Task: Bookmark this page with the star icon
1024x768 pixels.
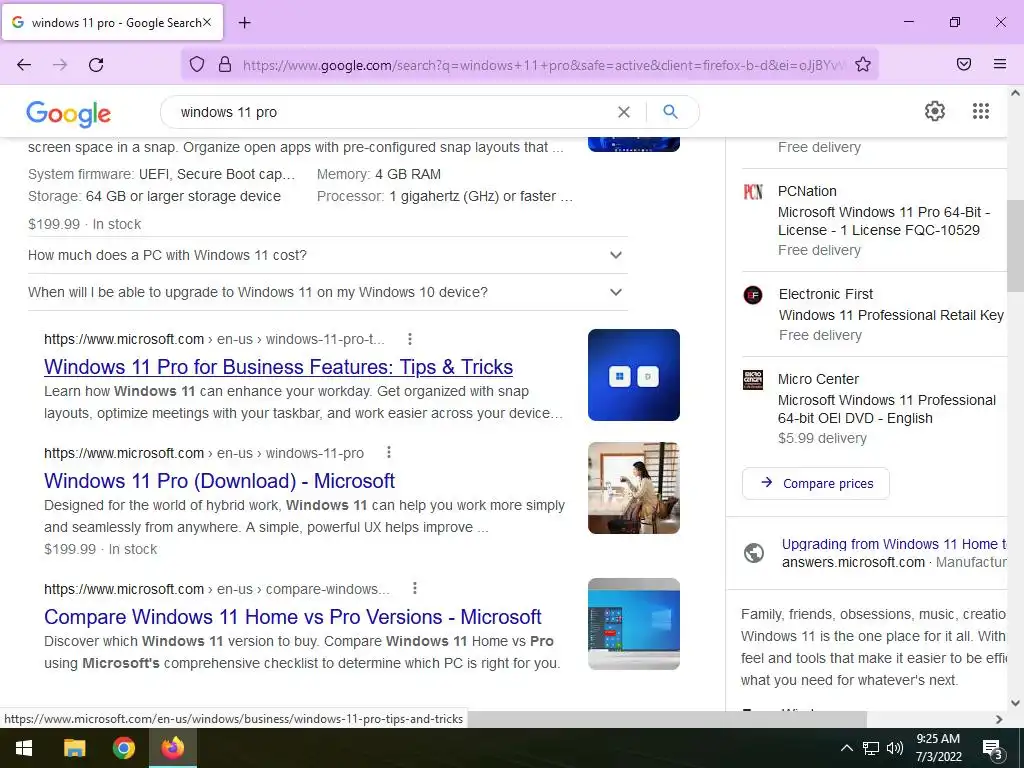Action: coord(863,64)
